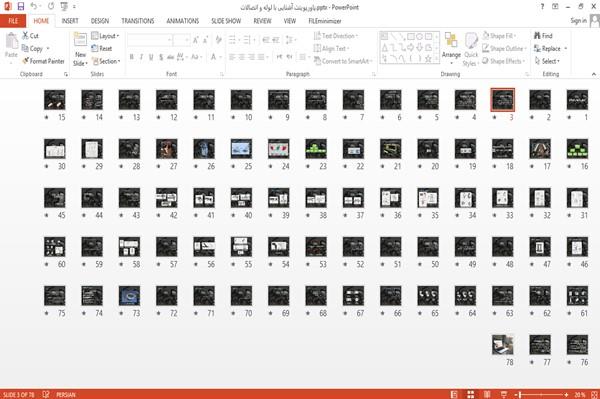Image resolution: width=600 pixels, height=399 pixels.
Task: Open the Shape Effects dropdown
Action: click(x=504, y=61)
